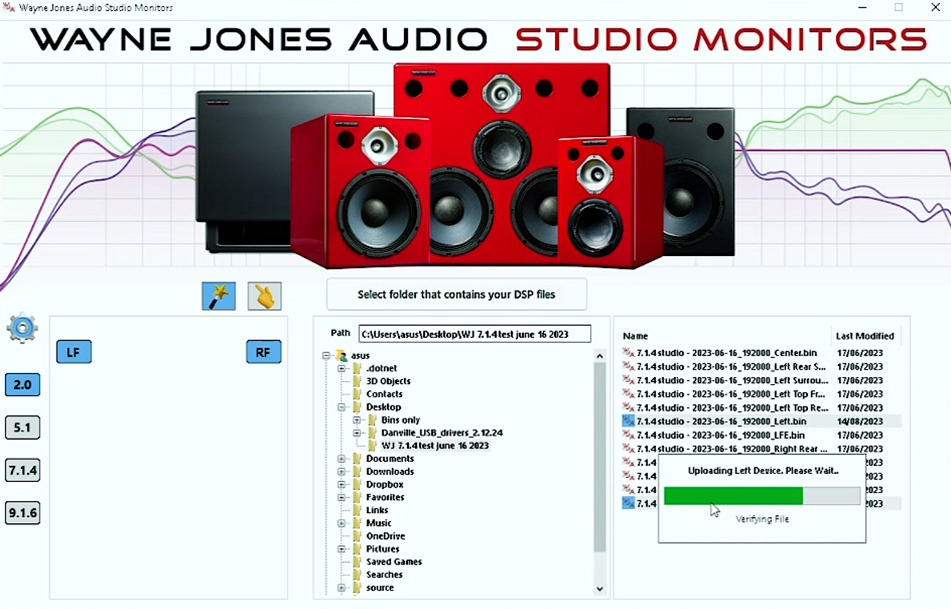Image resolution: width=951 pixels, height=609 pixels.
Task: Choose the 7.1.4 speaker layout
Action: pos(22,470)
